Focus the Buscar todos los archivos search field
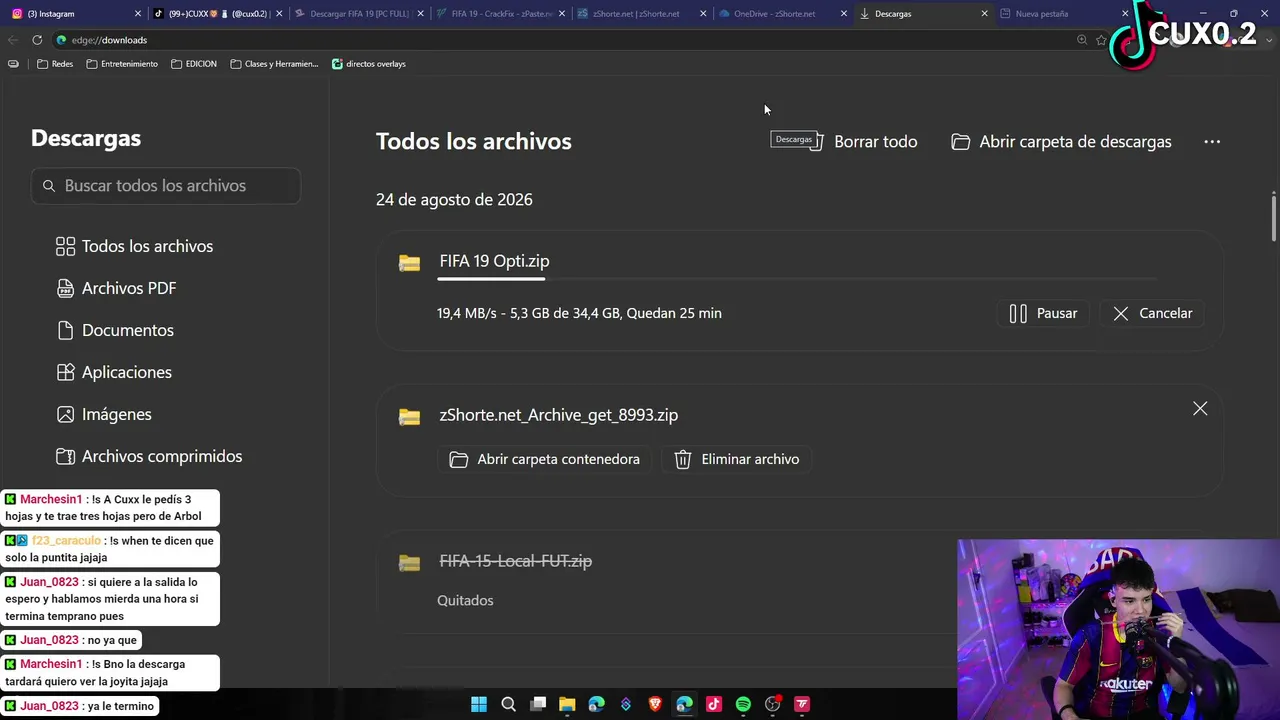The image size is (1280, 720). [166, 186]
